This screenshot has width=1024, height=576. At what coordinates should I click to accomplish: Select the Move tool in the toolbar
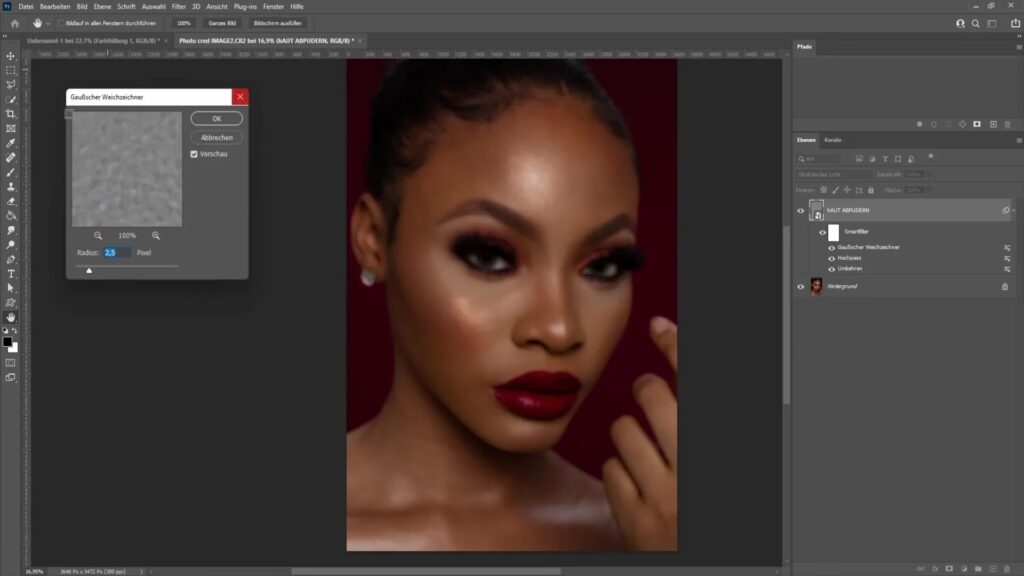[11, 56]
